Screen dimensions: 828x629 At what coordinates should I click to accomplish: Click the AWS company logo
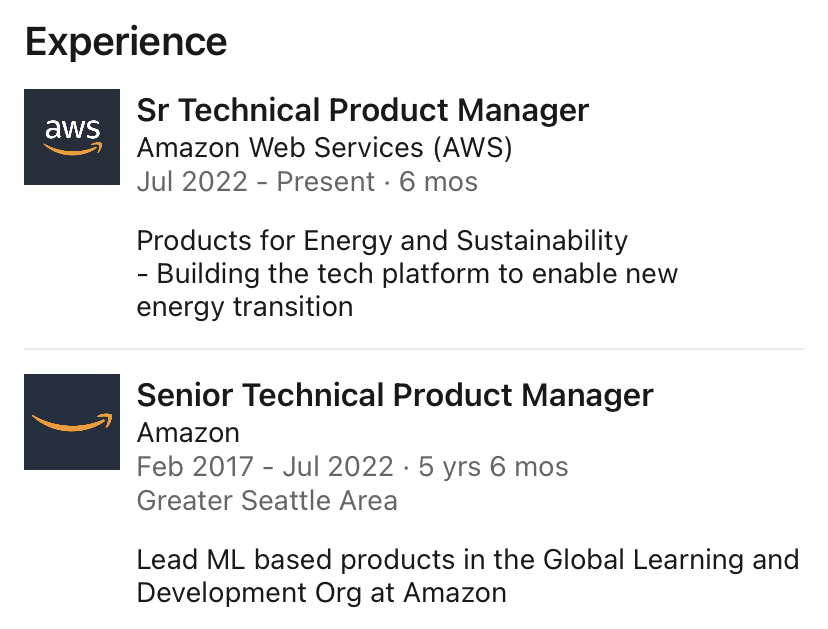[72, 137]
